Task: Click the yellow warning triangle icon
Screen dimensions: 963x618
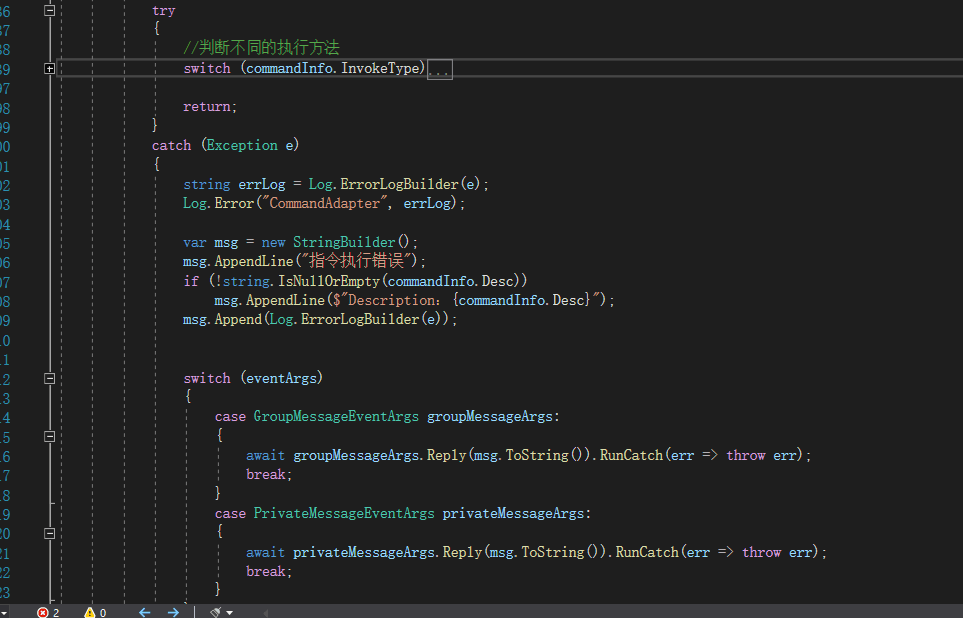Action: tap(89, 611)
